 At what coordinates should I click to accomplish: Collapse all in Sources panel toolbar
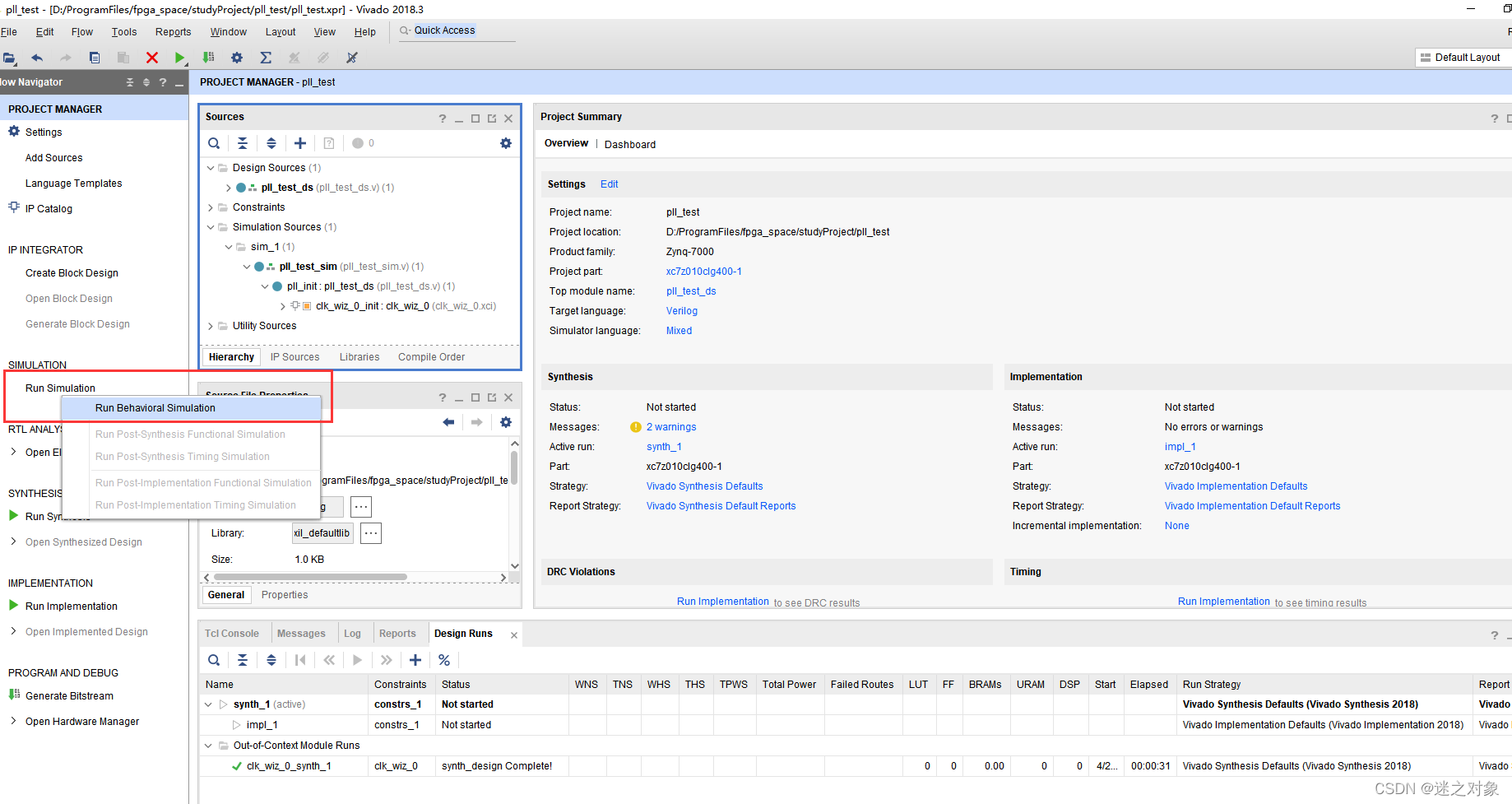tap(243, 143)
